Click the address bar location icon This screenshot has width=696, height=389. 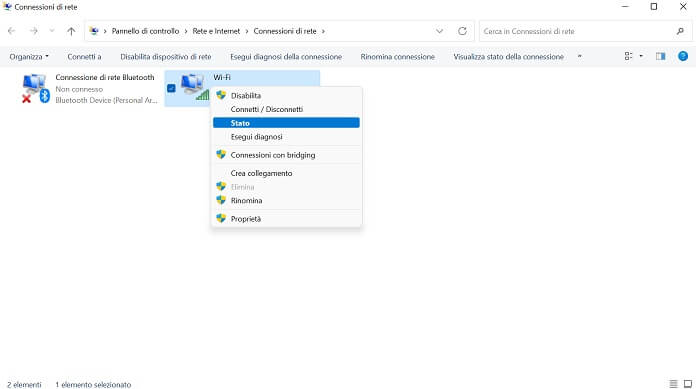coord(94,31)
